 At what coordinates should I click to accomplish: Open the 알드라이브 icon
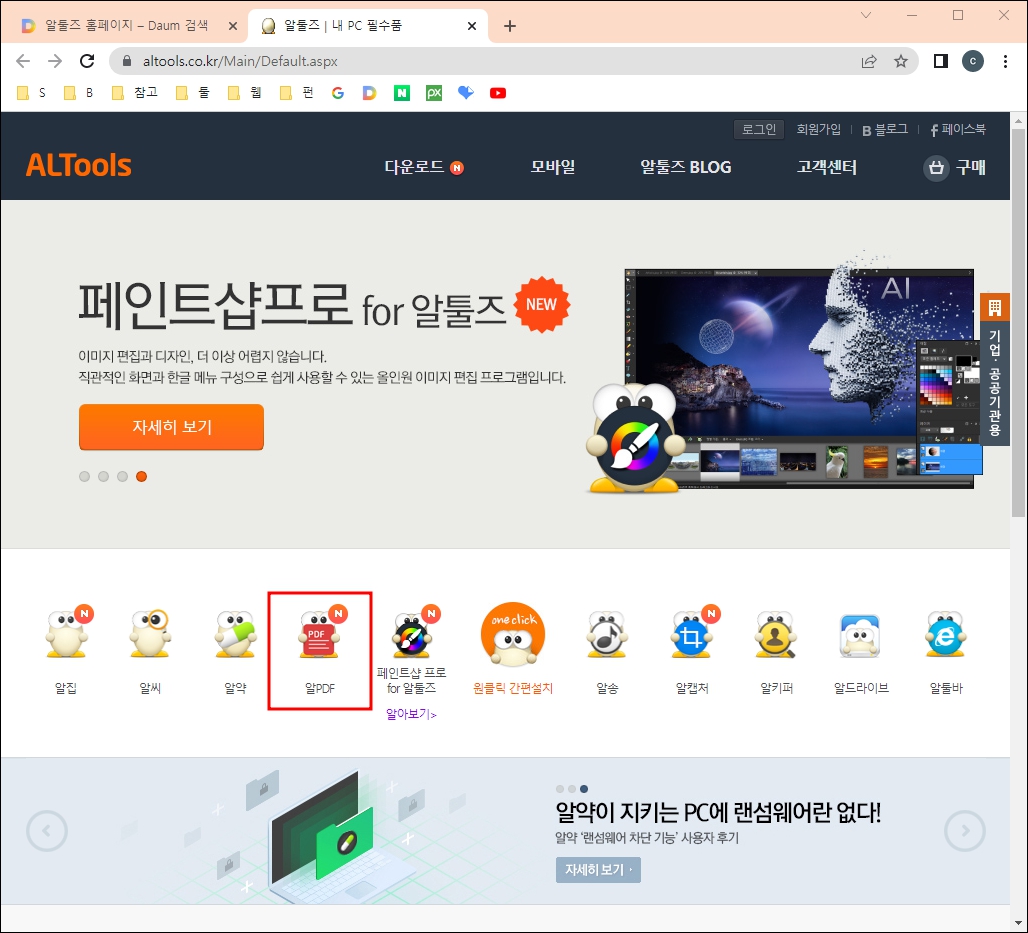pyautogui.click(x=859, y=635)
